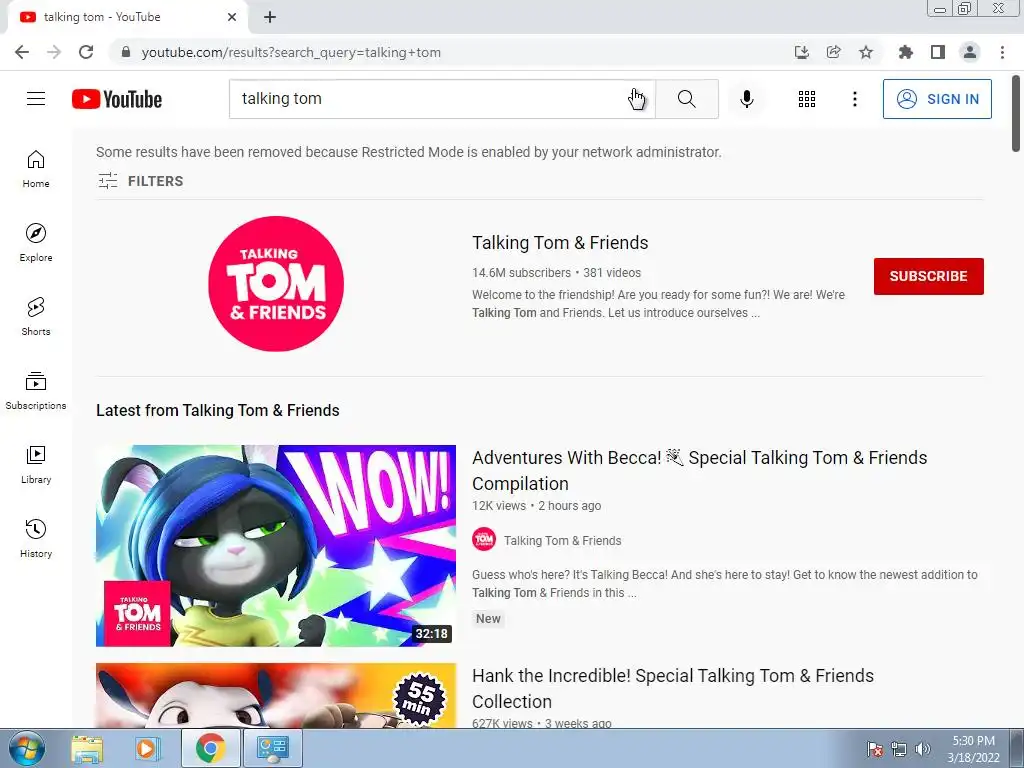This screenshot has width=1024, height=768.
Task: Open Adventures With Becca video title
Action: [x=699, y=470]
